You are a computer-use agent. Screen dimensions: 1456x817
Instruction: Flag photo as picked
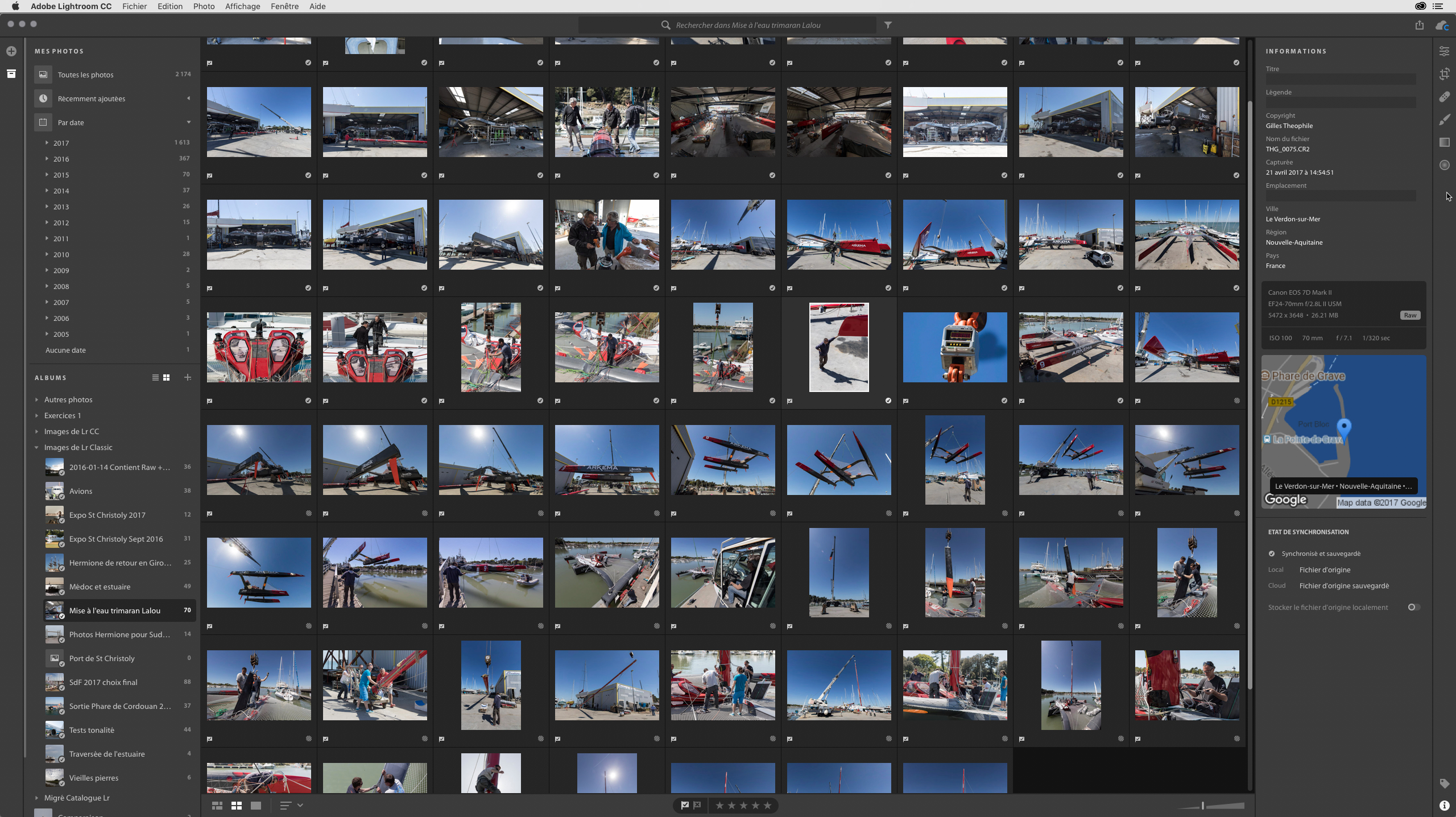[x=685, y=805]
